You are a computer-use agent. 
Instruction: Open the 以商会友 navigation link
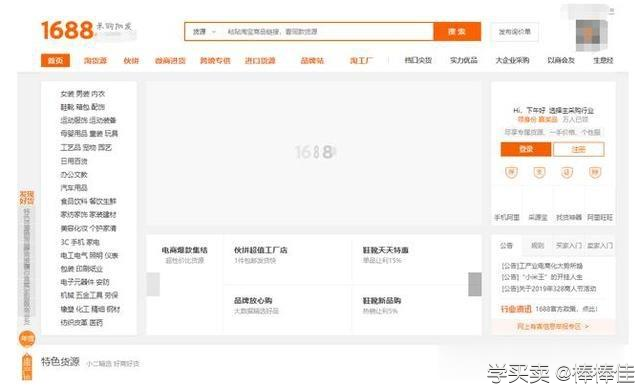561,60
